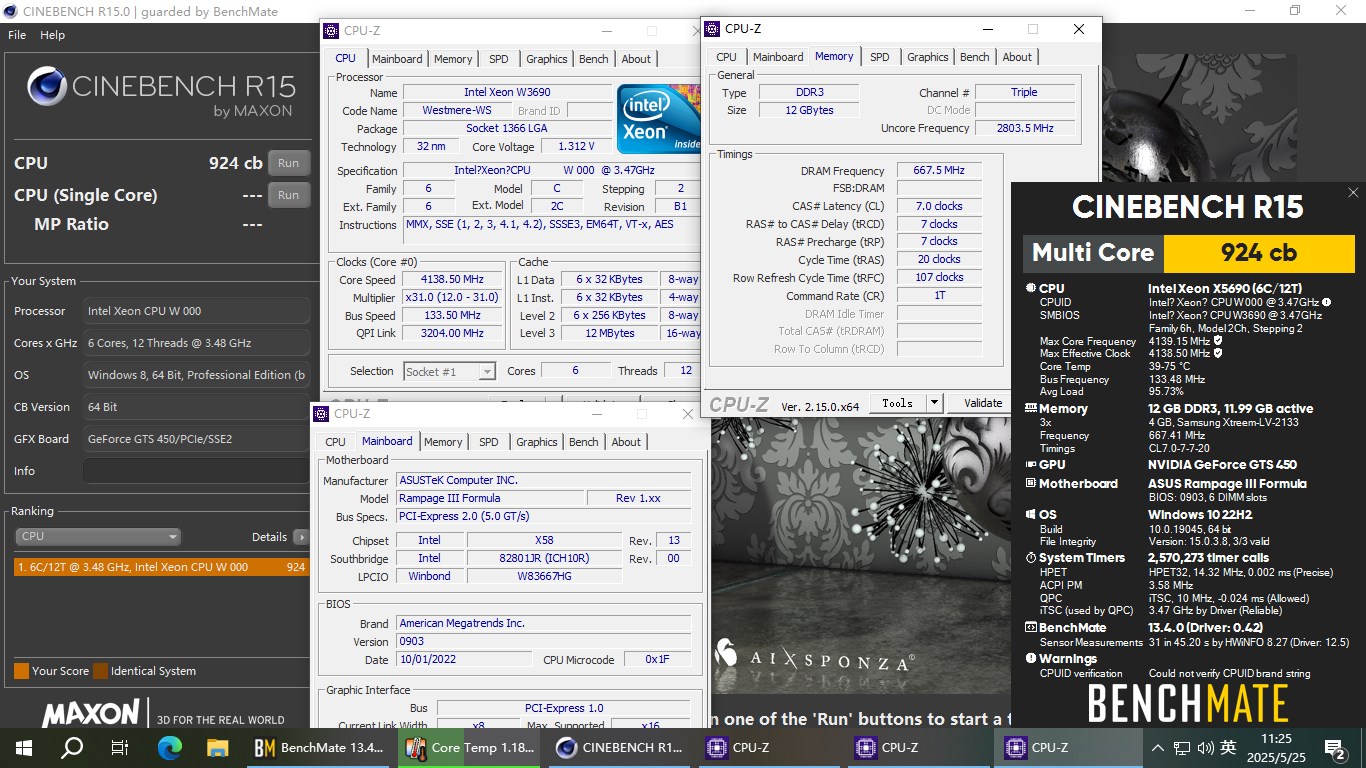Click the Intel Xeon inside logo
The width and height of the screenshot is (1366, 768).
[x=658, y=120]
